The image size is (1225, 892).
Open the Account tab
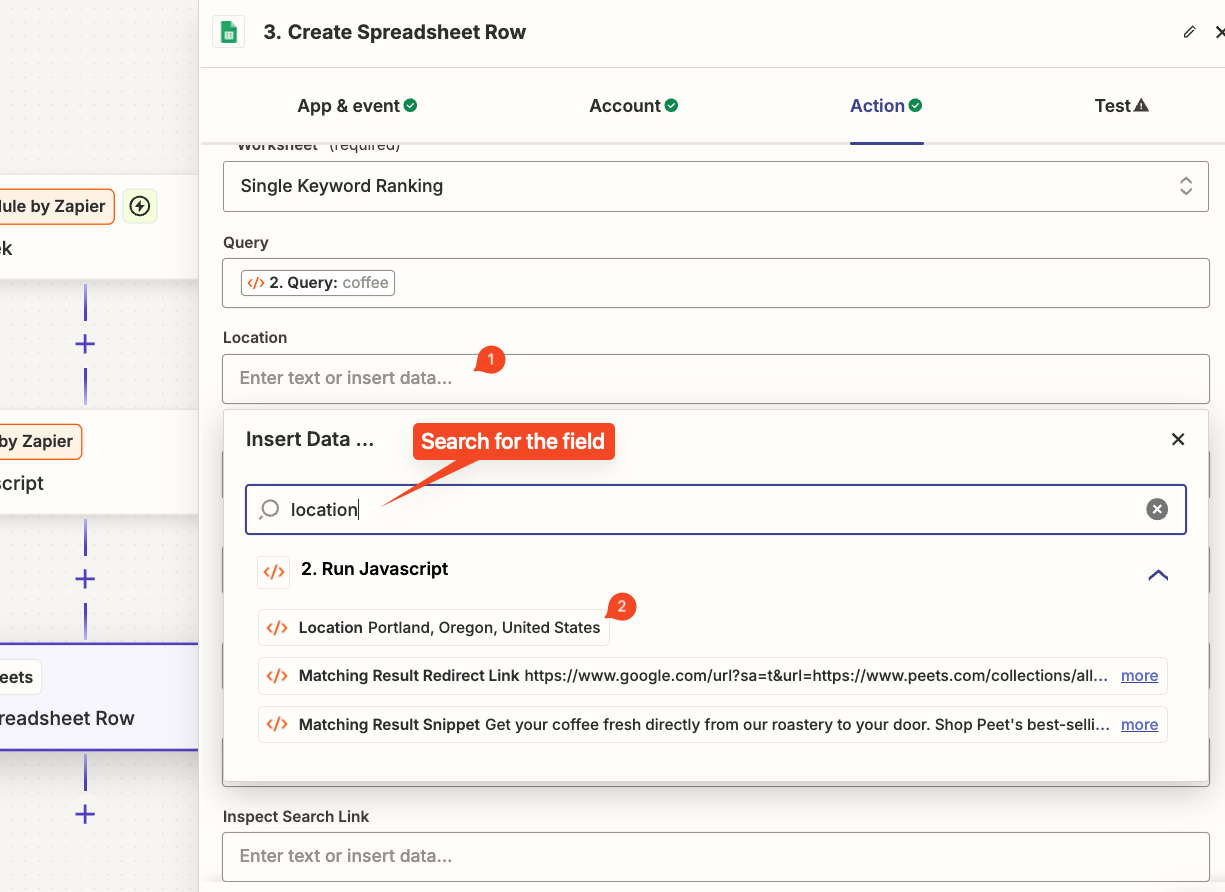[633, 106]
